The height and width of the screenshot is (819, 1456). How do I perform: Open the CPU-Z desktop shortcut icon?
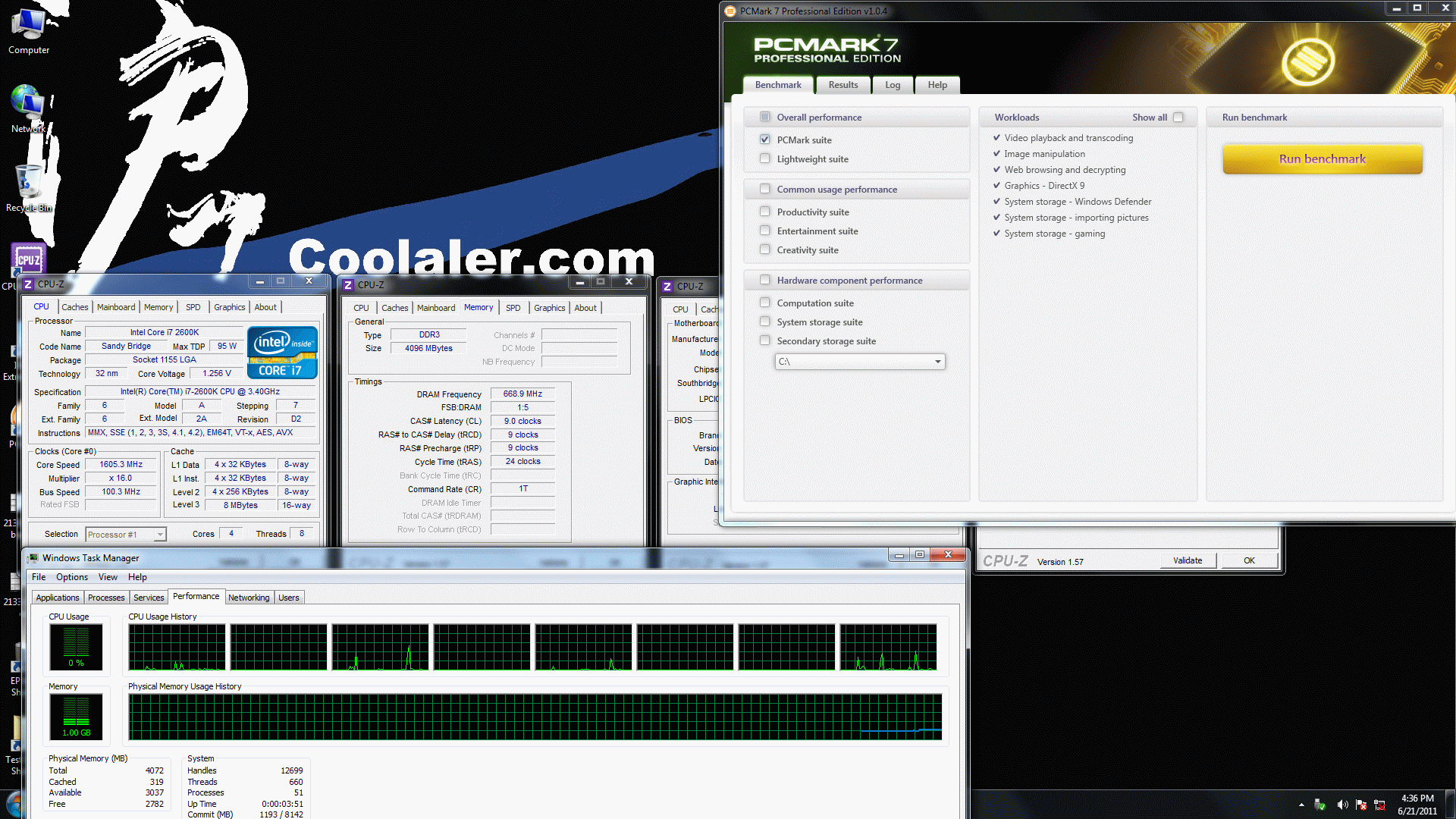click(x=28, y=259)
